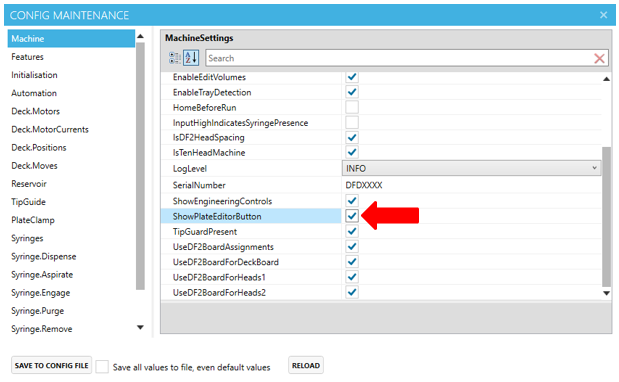
Task: Open the PlateClamp category
Action: [x=33, y=220]
